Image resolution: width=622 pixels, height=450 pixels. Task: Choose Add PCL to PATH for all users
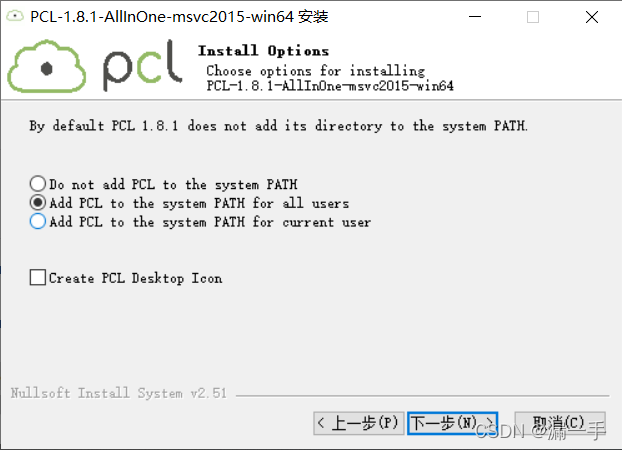click(38, 203)
